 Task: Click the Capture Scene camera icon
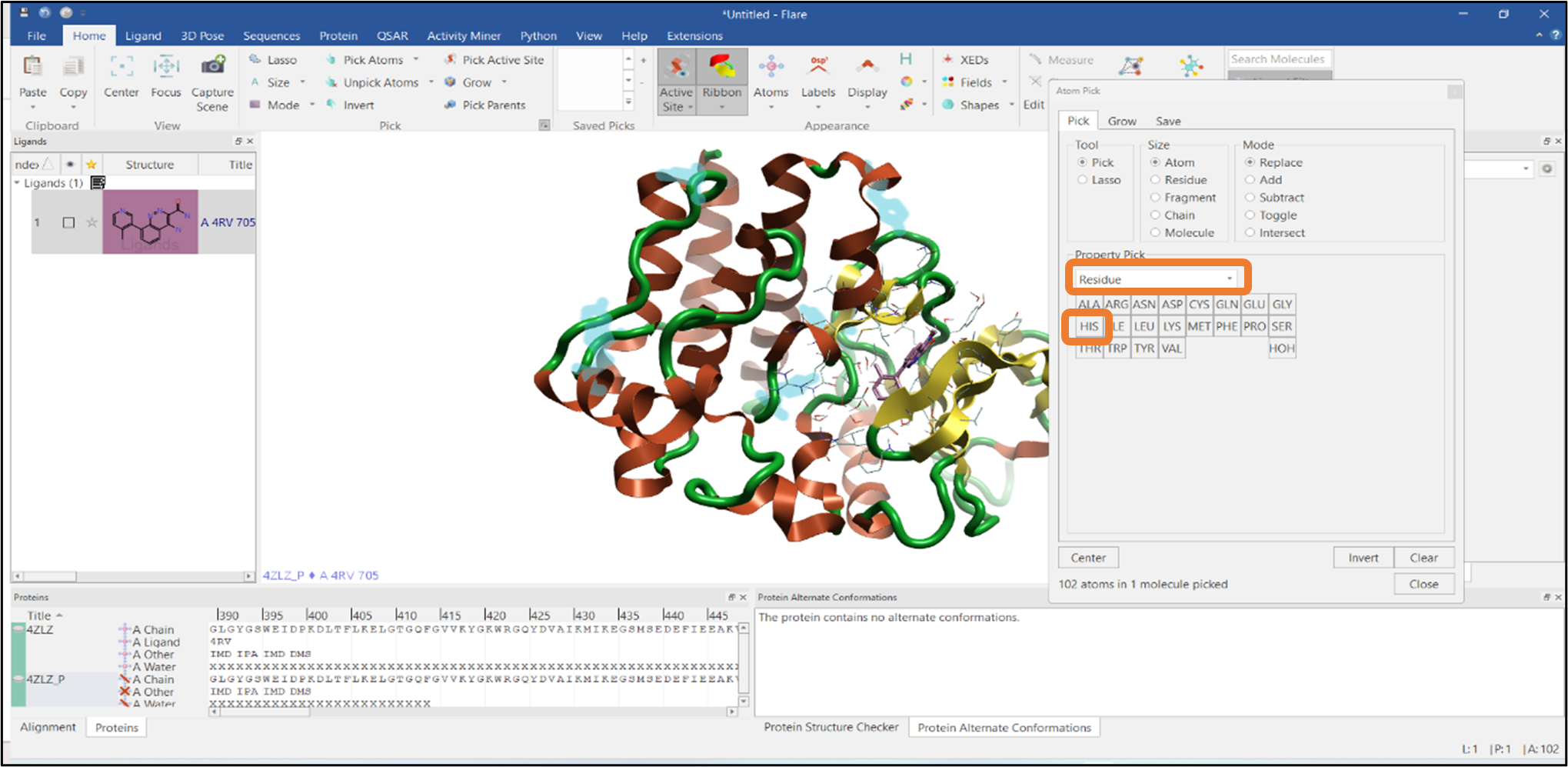212,65
